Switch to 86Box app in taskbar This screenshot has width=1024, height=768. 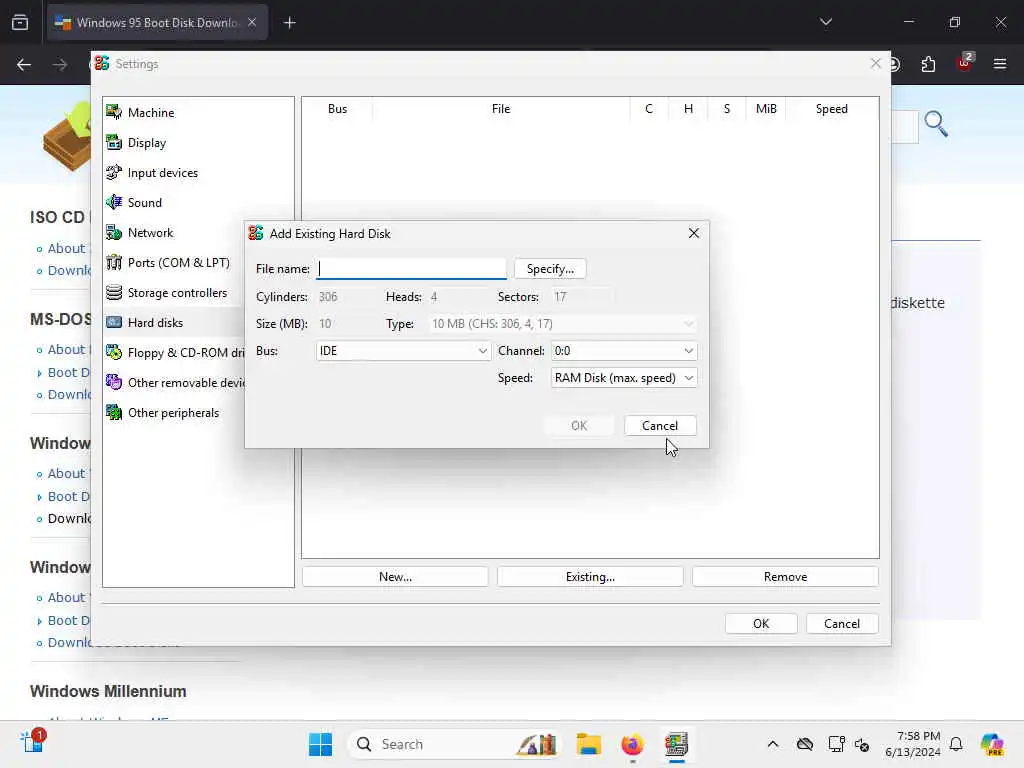pos(677,744)
